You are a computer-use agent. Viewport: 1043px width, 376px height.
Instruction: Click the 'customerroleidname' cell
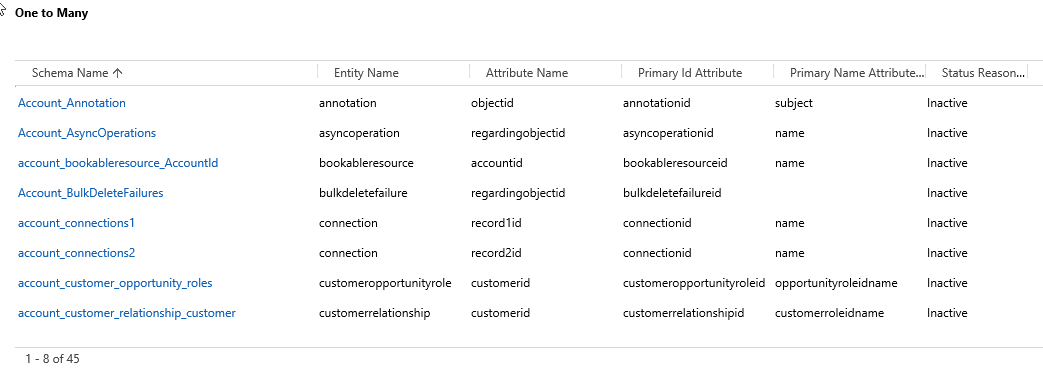tap(829, 313)
